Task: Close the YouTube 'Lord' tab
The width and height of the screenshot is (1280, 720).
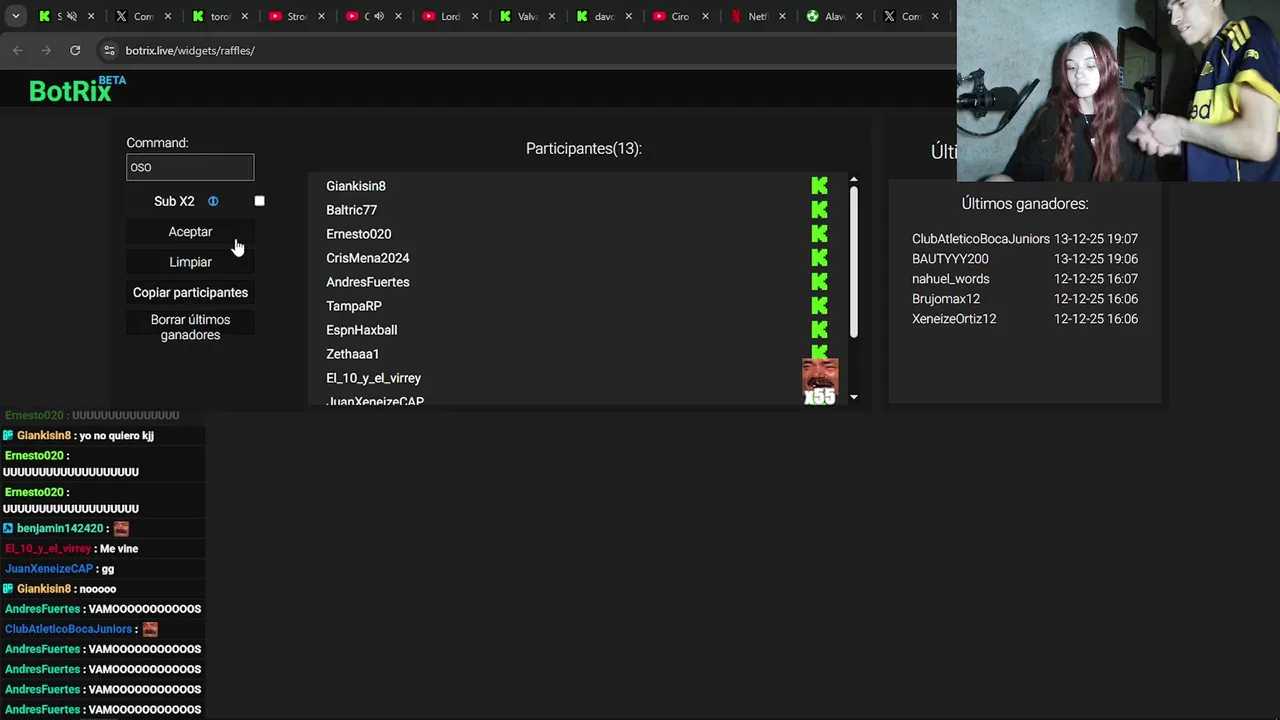Action: click(x=475, y=16)
